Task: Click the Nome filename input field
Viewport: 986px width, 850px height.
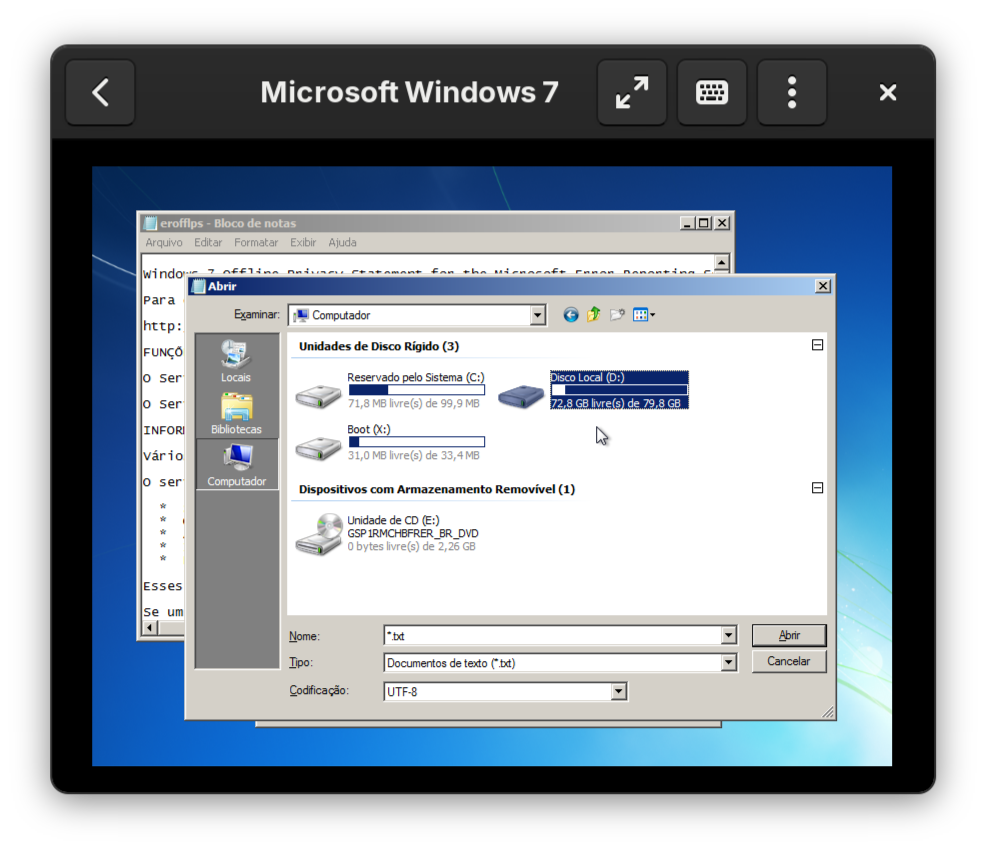Action: point(553,636)
